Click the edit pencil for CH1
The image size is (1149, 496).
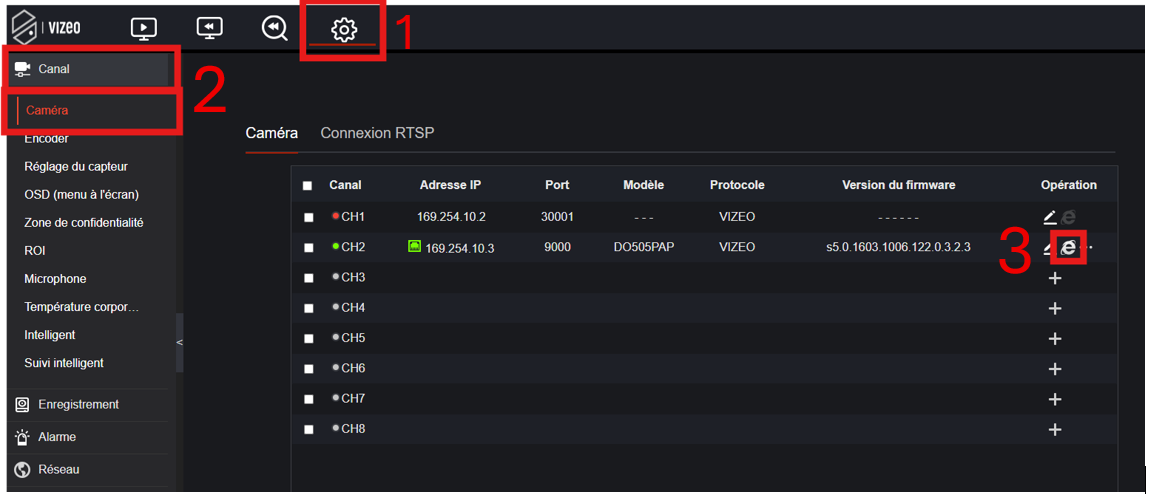tap(1049, 217)
